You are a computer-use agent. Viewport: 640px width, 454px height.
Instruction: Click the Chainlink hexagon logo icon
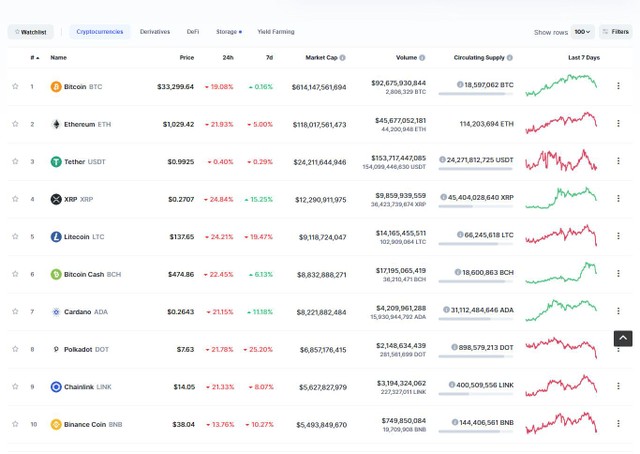coord(56,387)
